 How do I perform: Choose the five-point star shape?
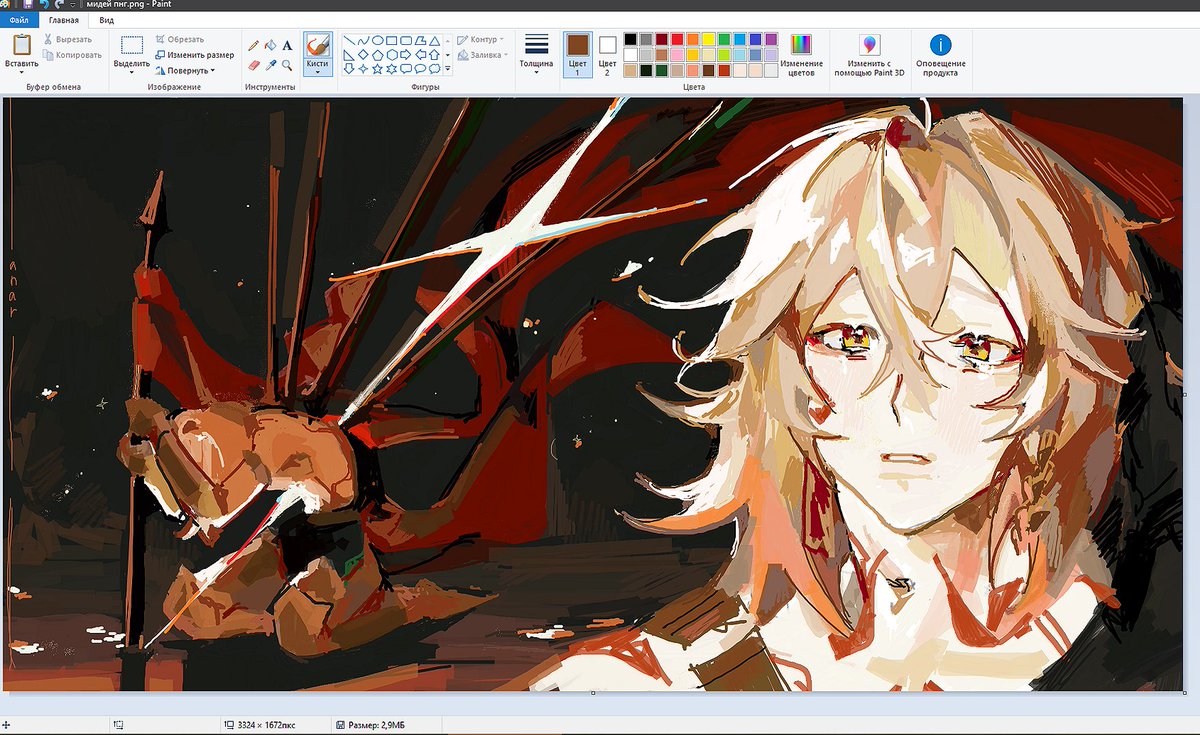378,69
